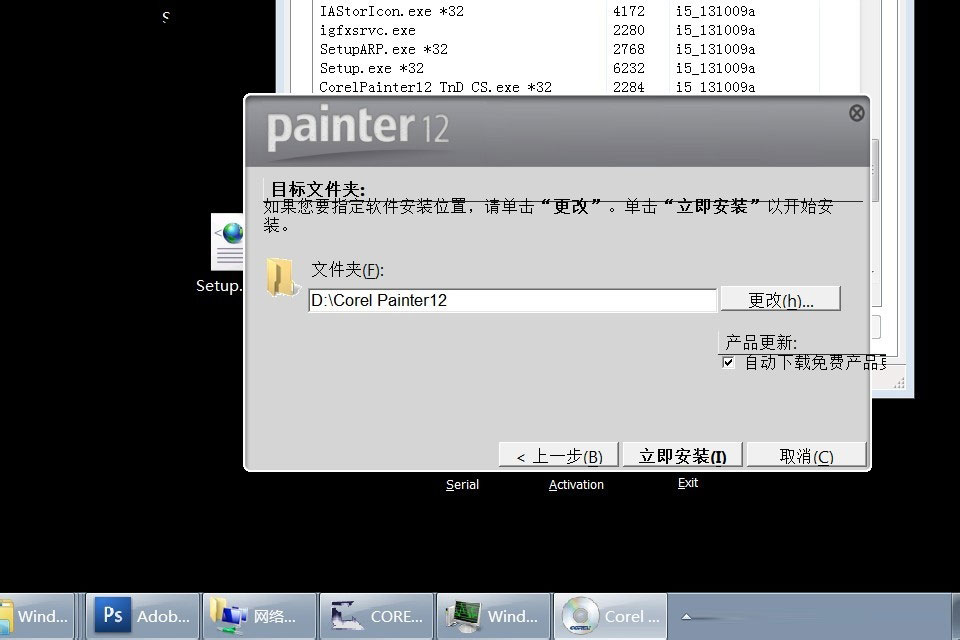Screen dimensions: 960x640
Task: Start installation with 立即安装(I)
Action: click(x=682, y=456)
